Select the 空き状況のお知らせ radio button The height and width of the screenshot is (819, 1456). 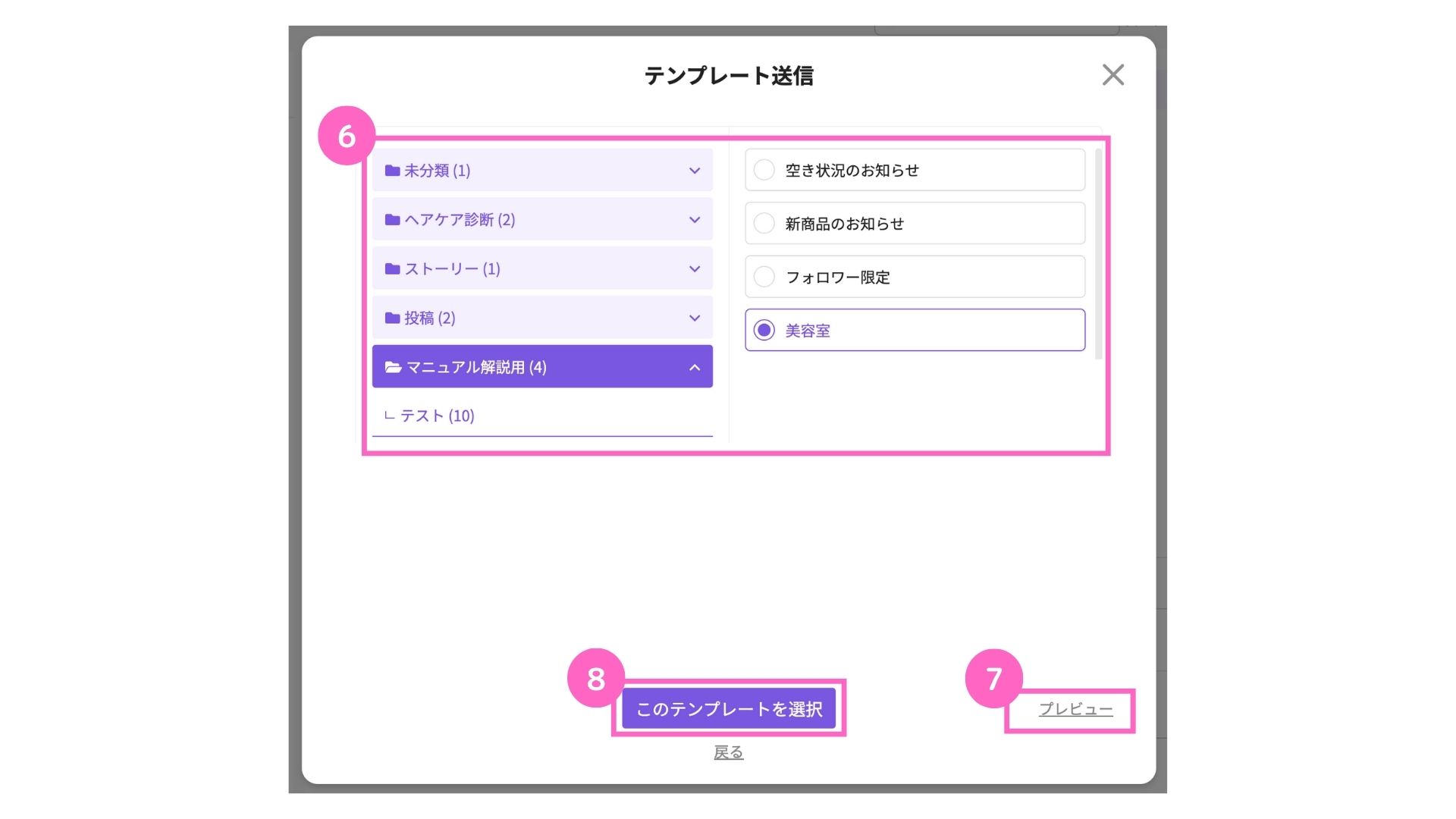(764, 170)
